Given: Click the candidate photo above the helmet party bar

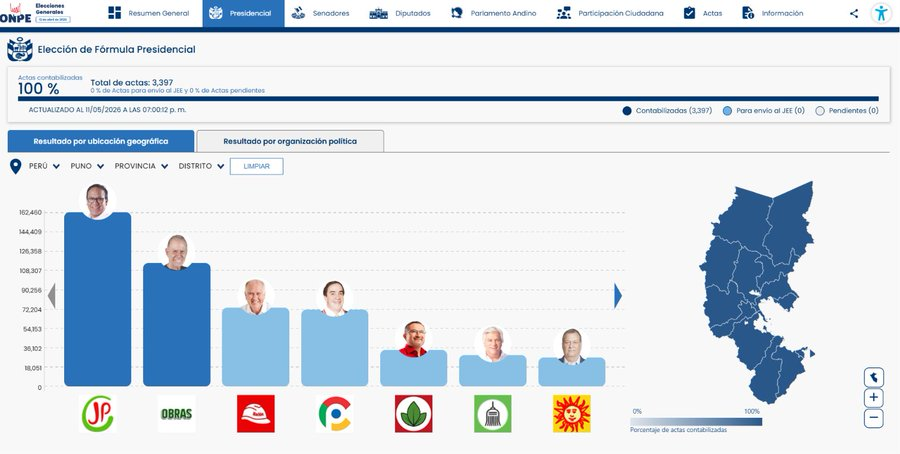Looking at the screenshot, I should pyautogui.click(x=255, y=297).
